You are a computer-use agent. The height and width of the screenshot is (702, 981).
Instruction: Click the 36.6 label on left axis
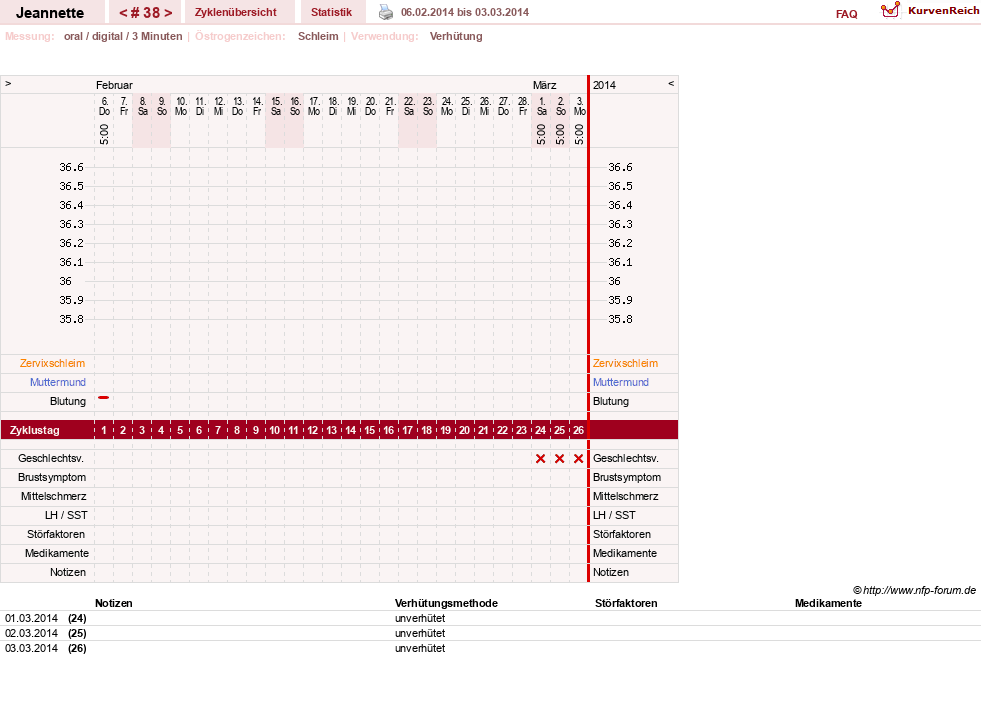click(x=71, y=167)
